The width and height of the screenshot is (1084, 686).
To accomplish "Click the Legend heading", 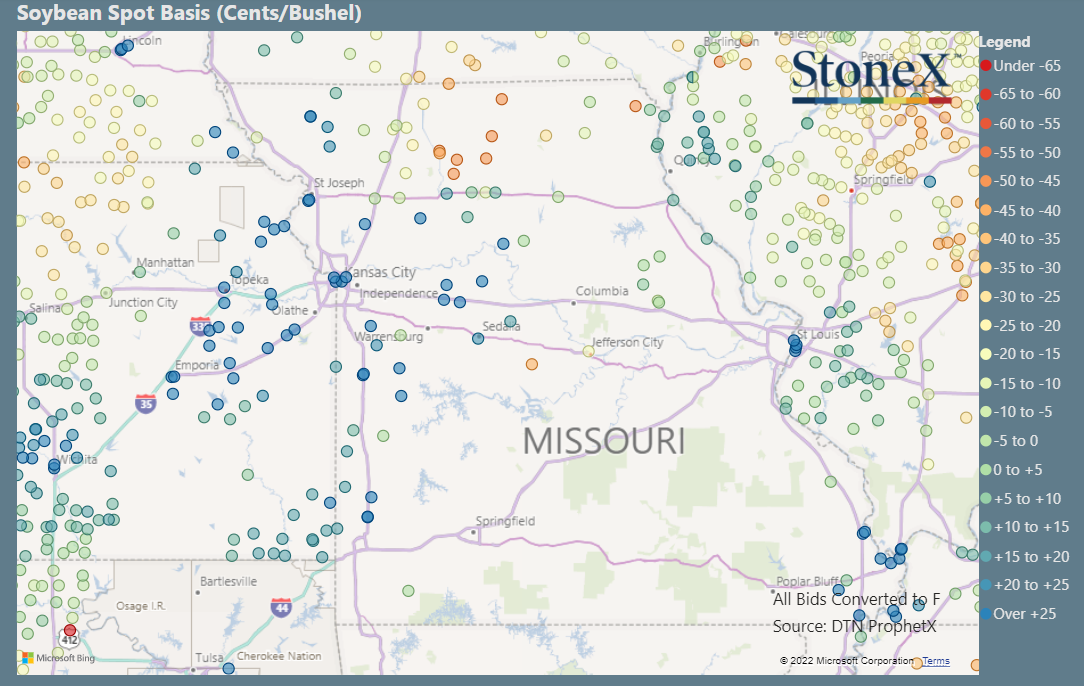I will [1004, 42].
